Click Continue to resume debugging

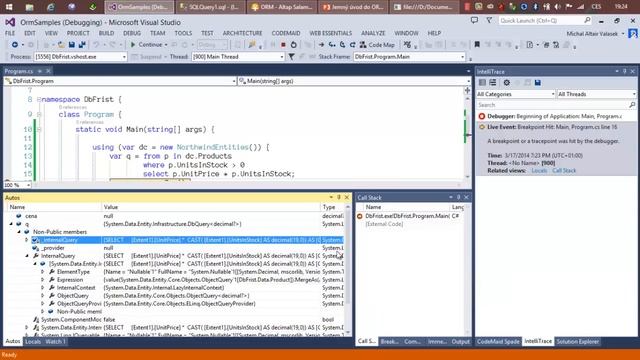(146, 45)
